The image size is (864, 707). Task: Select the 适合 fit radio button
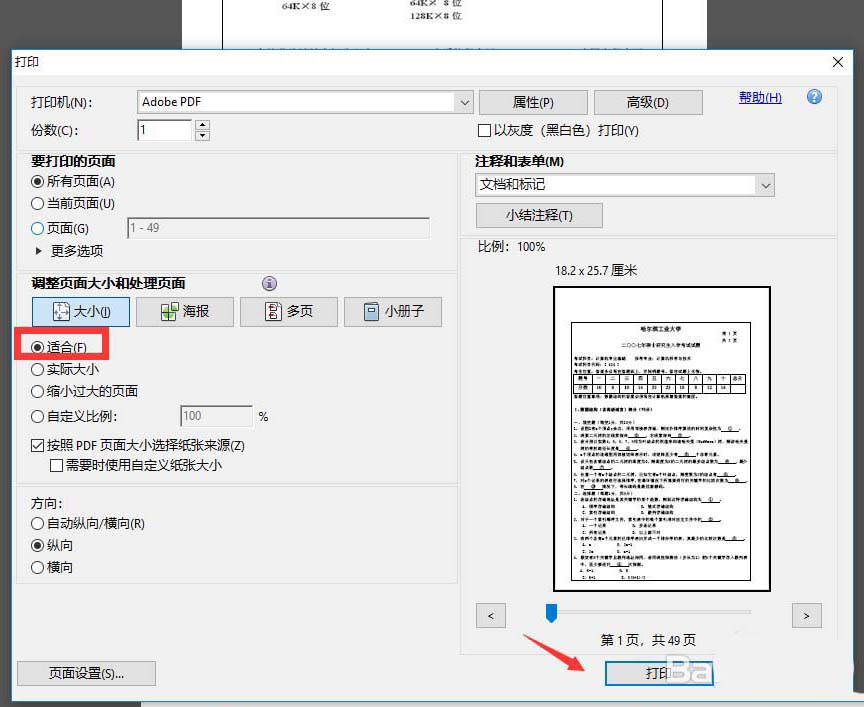click(37, 347)
